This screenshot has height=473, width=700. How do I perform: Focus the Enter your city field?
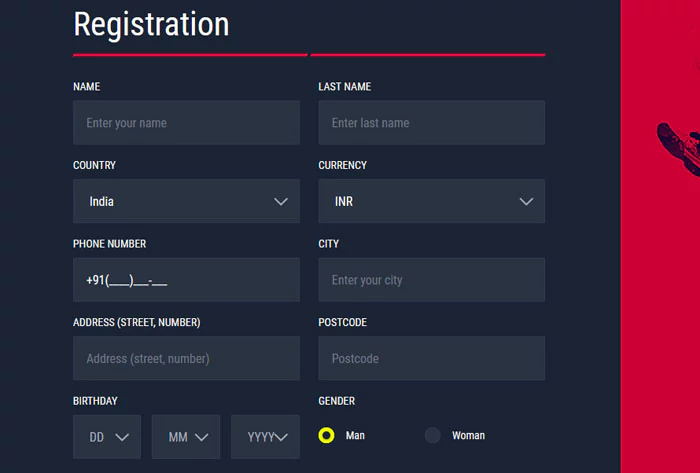[431, 280]
